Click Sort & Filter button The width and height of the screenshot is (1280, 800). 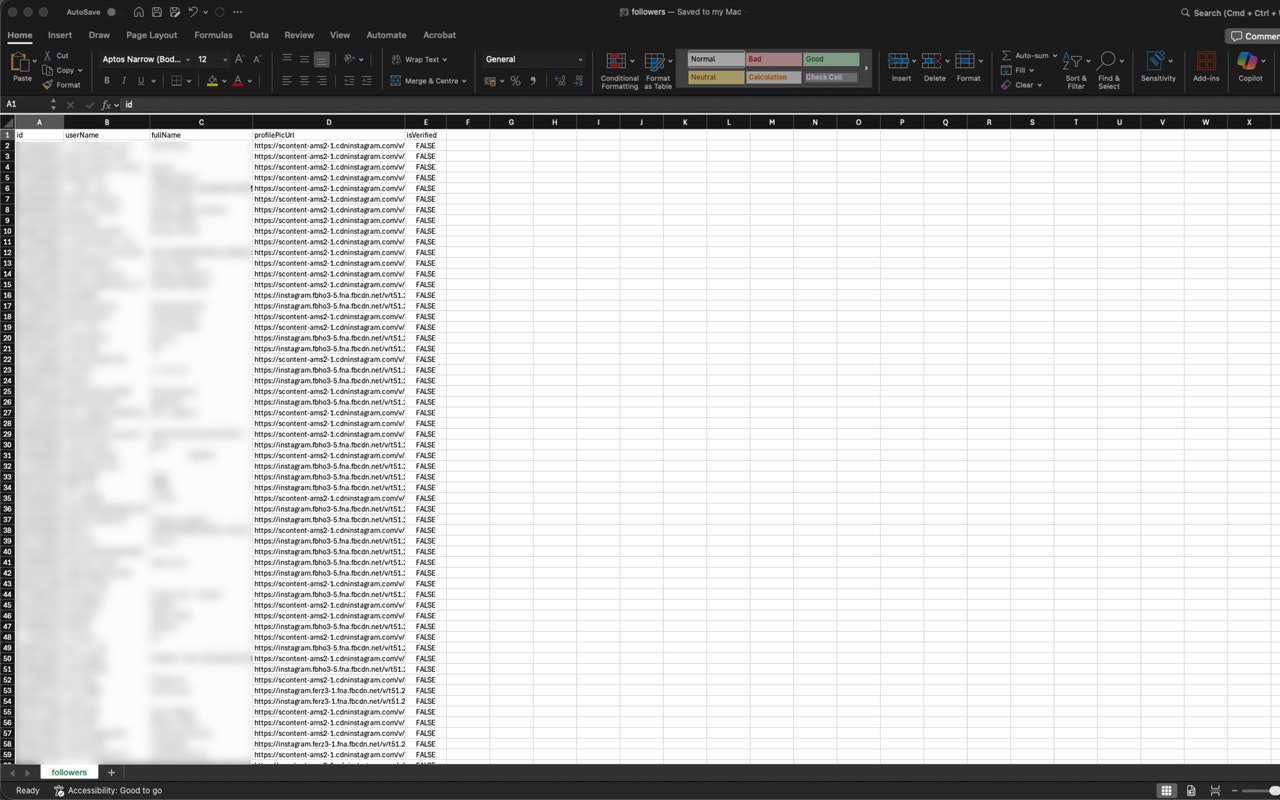pos(1075,71)
